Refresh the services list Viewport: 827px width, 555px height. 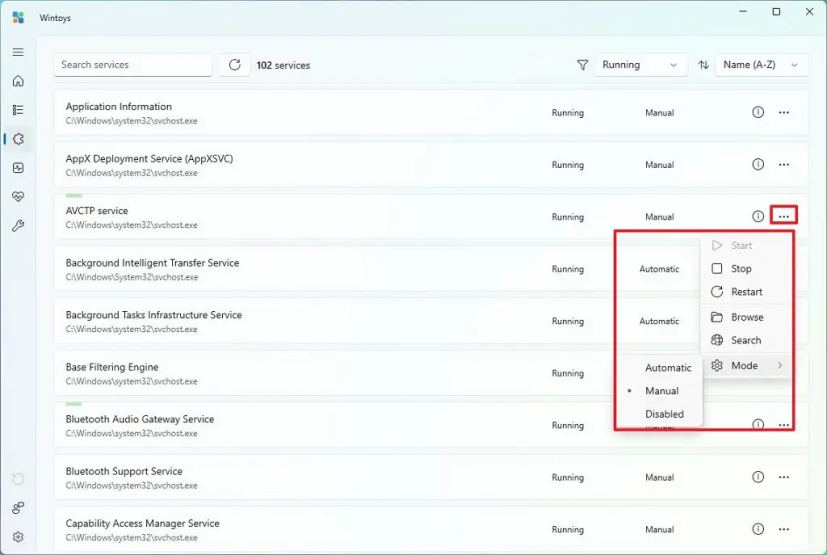point(235,65)
